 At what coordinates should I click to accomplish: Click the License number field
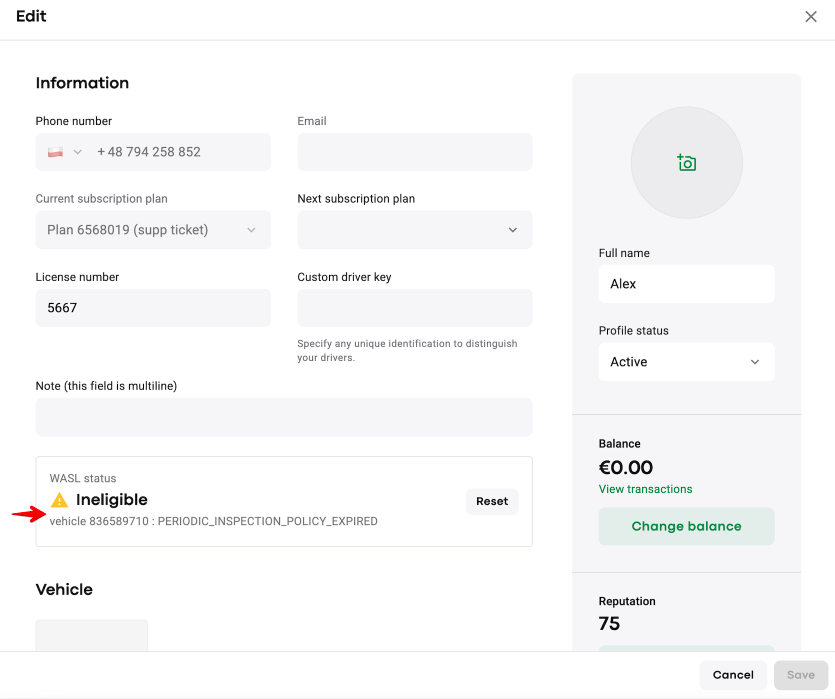tap(153, 308)
